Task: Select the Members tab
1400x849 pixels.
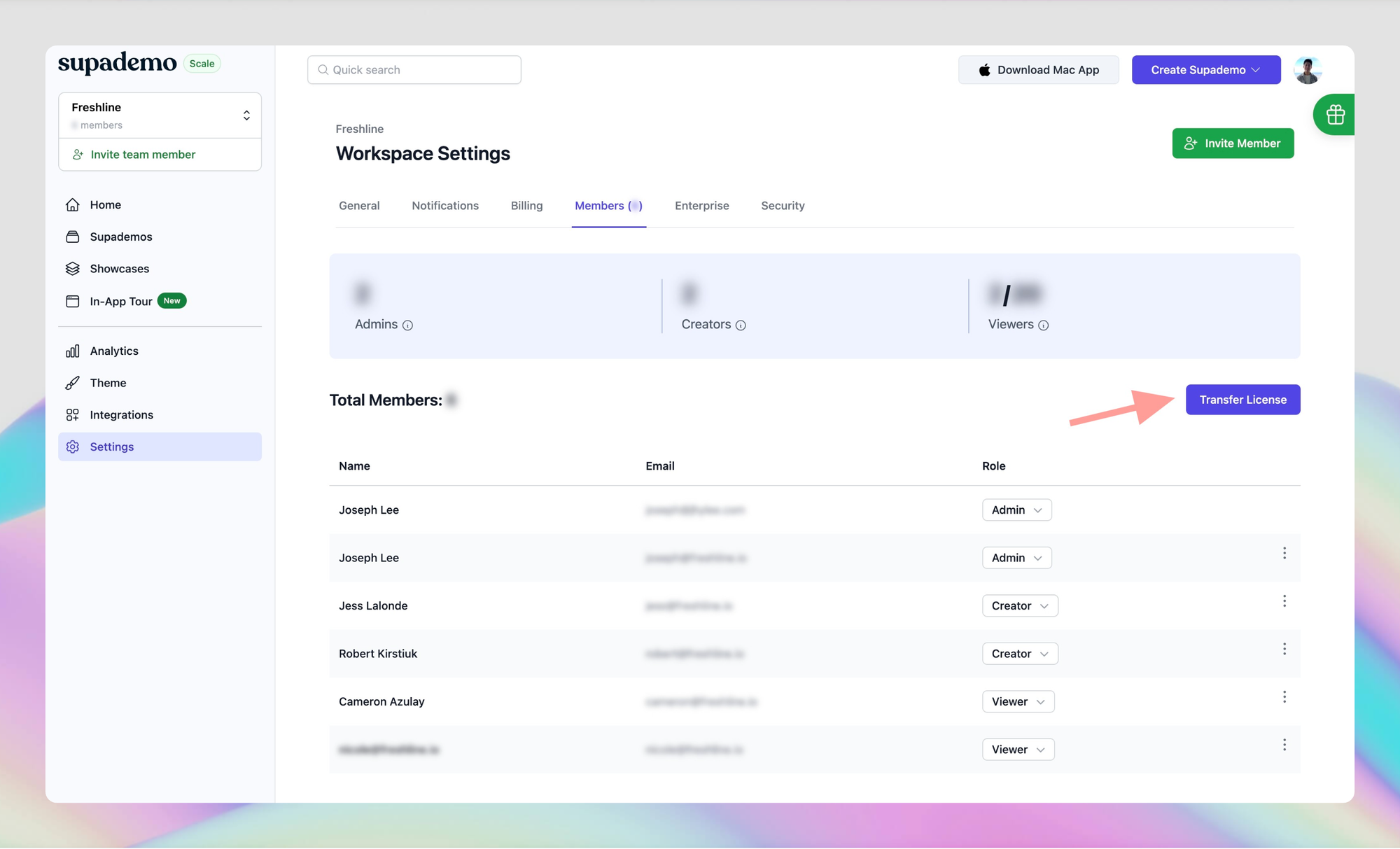Action: pyautogui.click(x=608, y=206)
